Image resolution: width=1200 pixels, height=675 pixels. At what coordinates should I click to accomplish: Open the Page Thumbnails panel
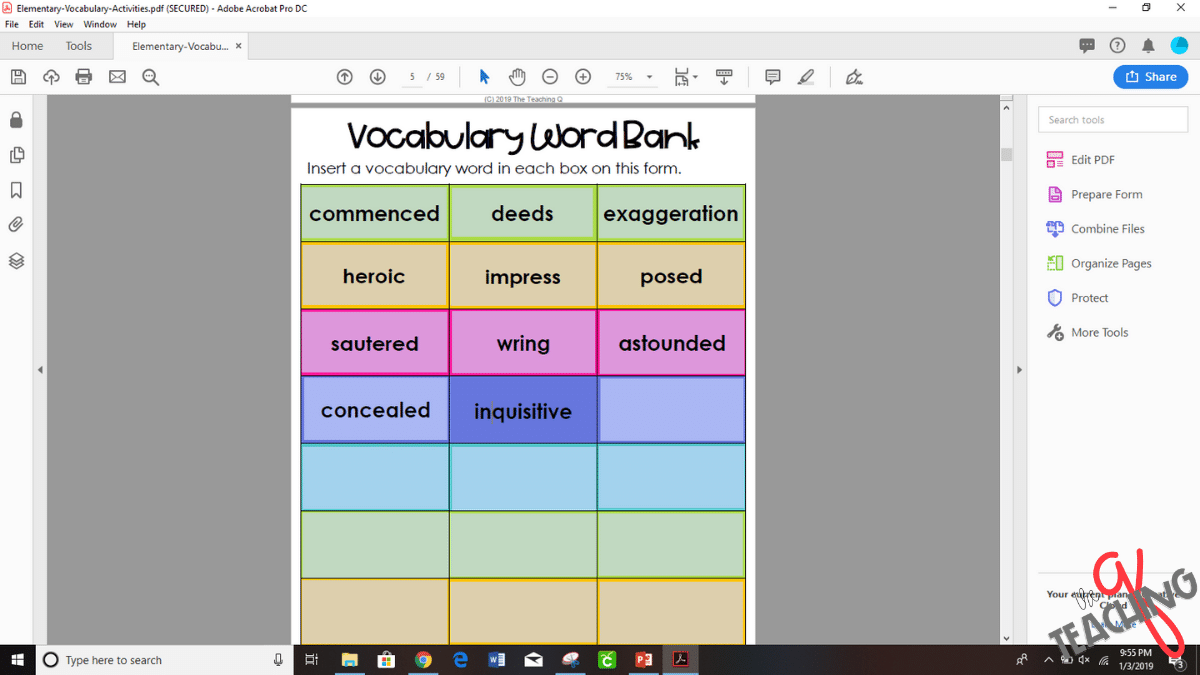click(15, 155)
